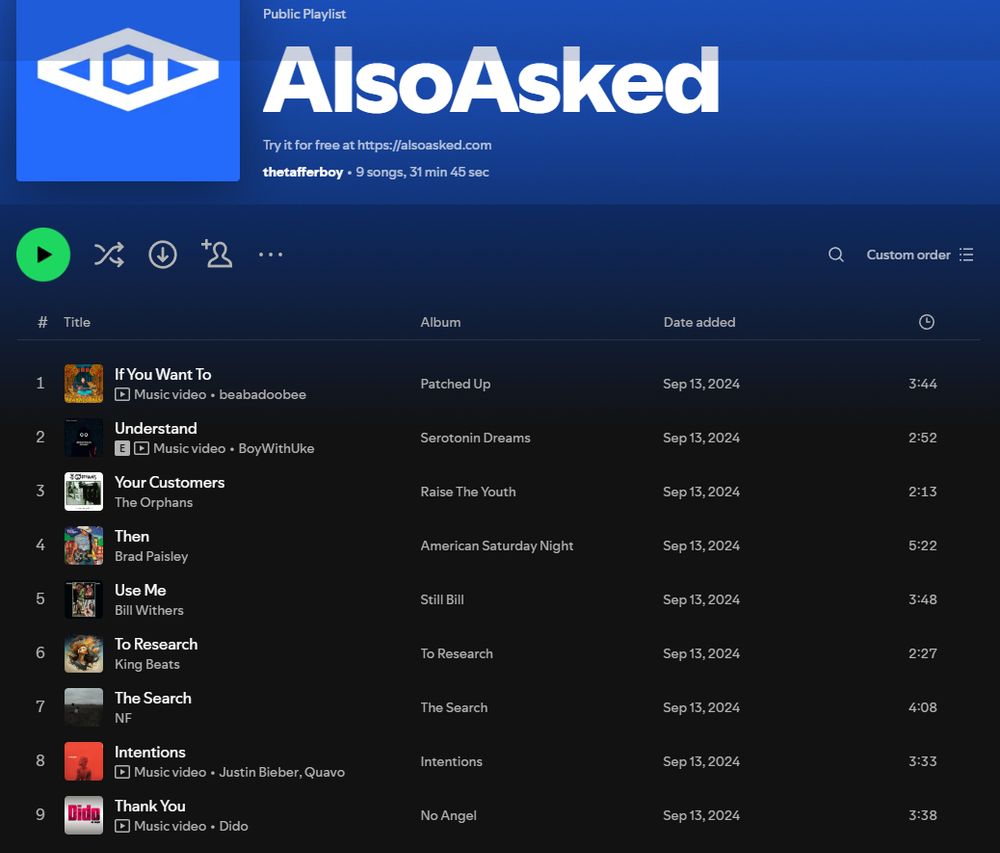Viewport: 1000px width, 853px height.
Task: Open more options for the playlist
Action: 270,254
